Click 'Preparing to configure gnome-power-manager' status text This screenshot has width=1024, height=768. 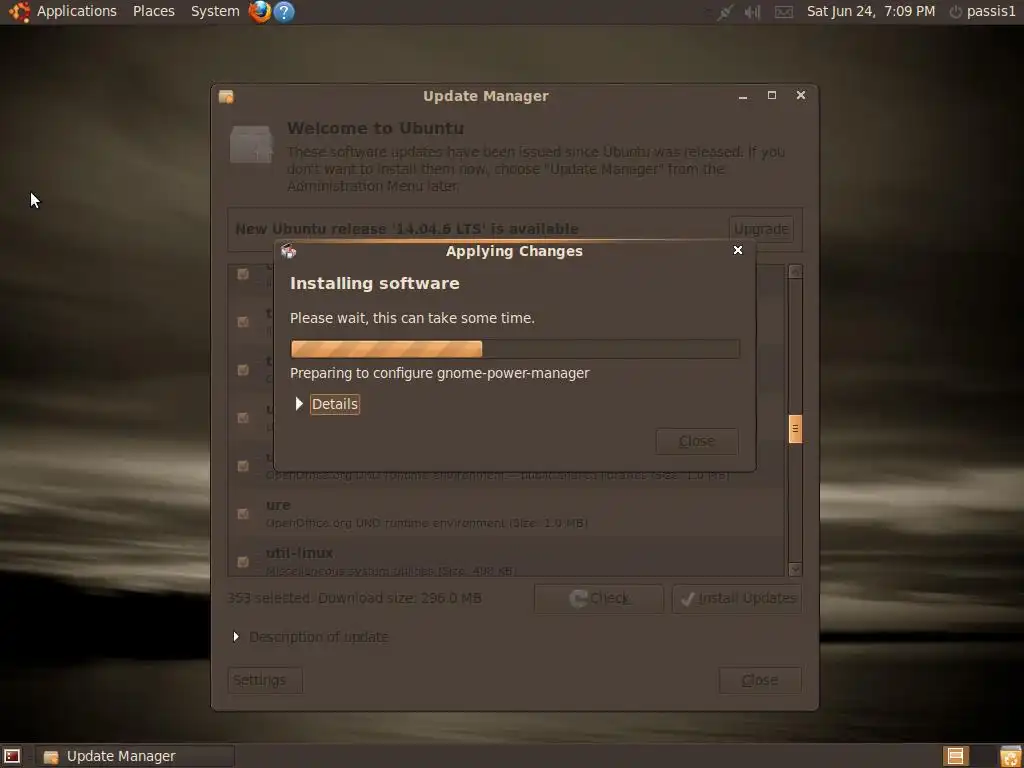click(x=440, y=373)
